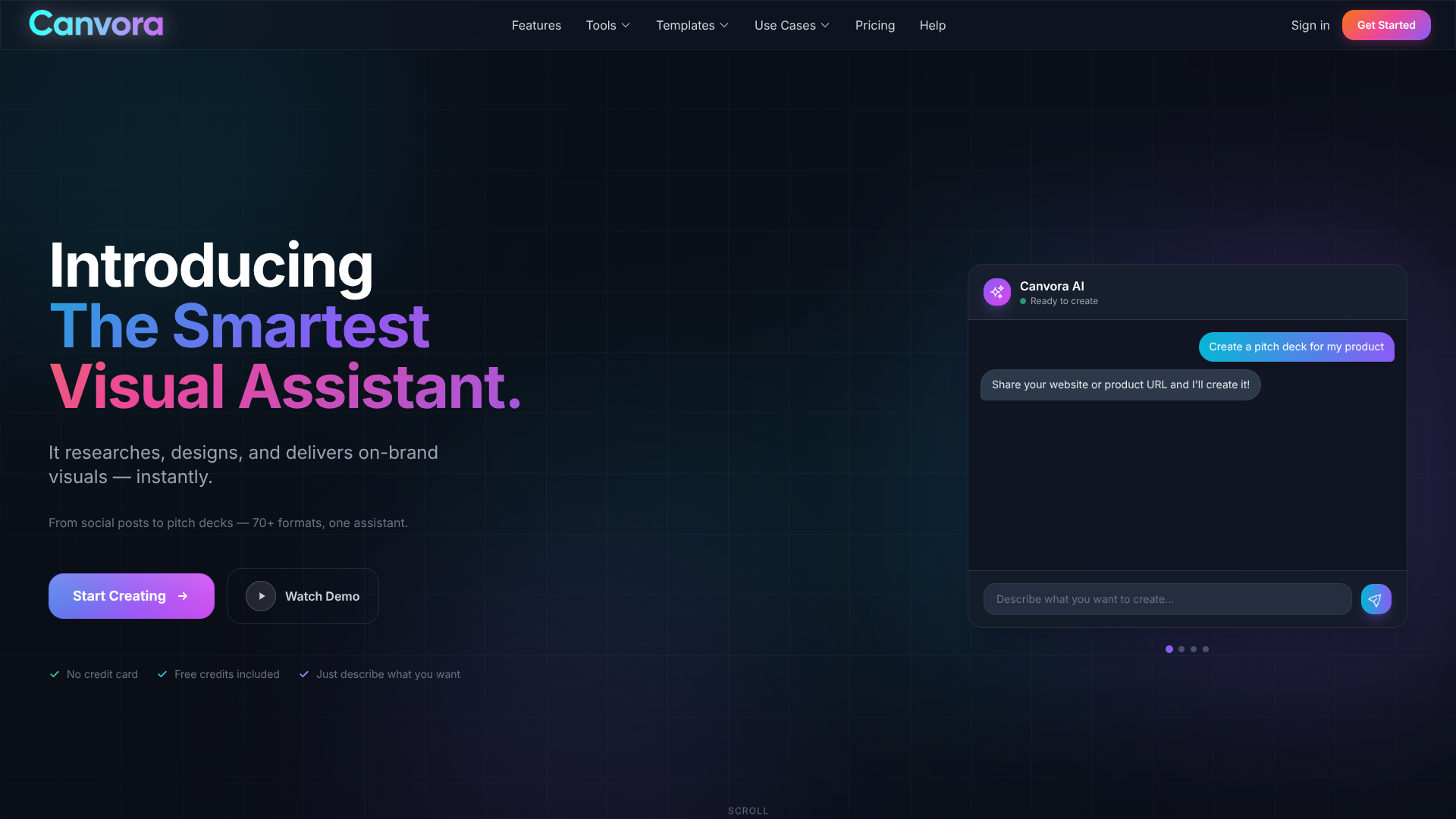
Task: Expand the Use Cases dropdown
Action: pos(791,25)
